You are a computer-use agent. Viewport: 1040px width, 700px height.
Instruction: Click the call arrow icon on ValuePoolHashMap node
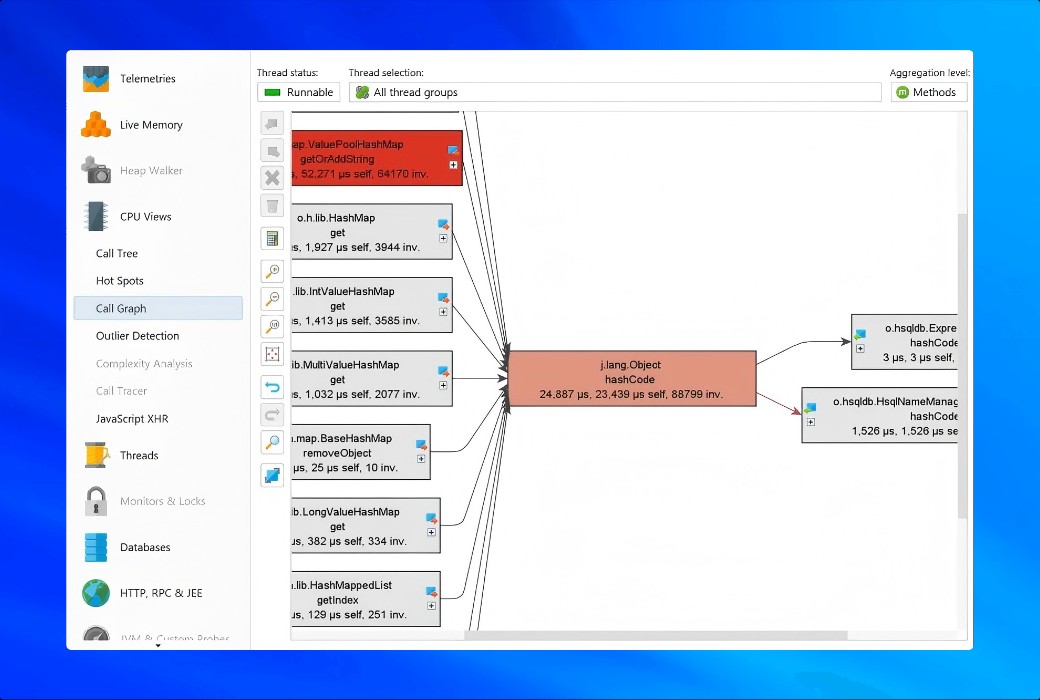pos(454,151)
